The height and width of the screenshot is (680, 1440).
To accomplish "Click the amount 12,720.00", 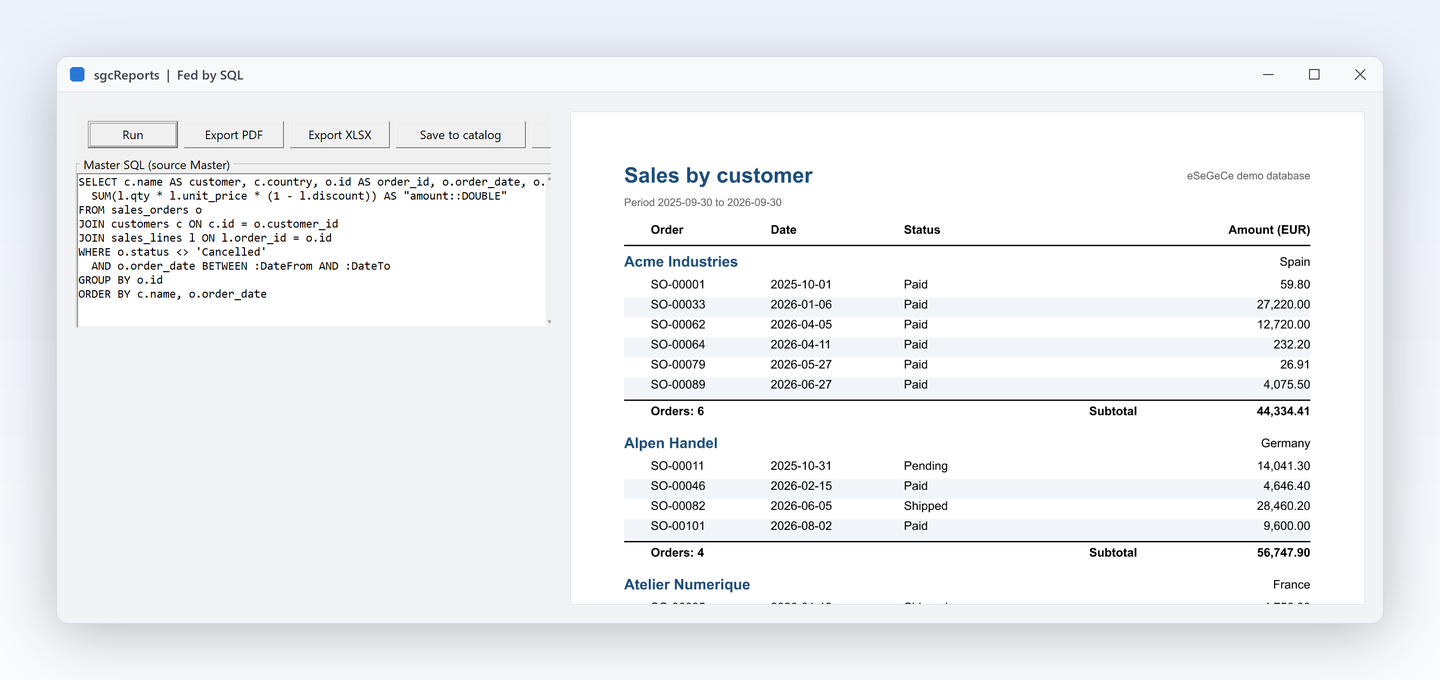I will [1284, 324].
